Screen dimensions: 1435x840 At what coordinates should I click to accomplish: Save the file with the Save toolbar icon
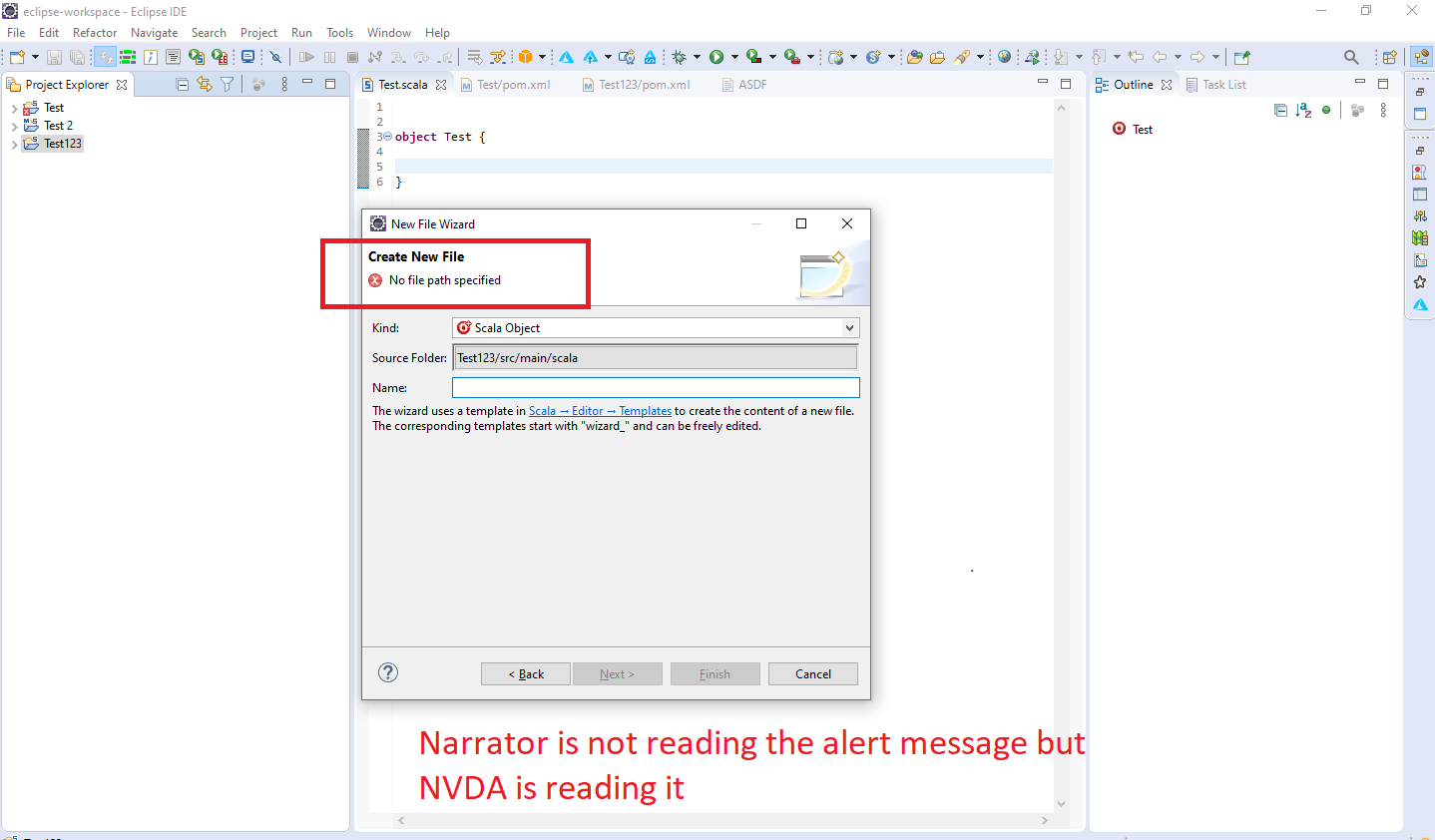point(53,57)
